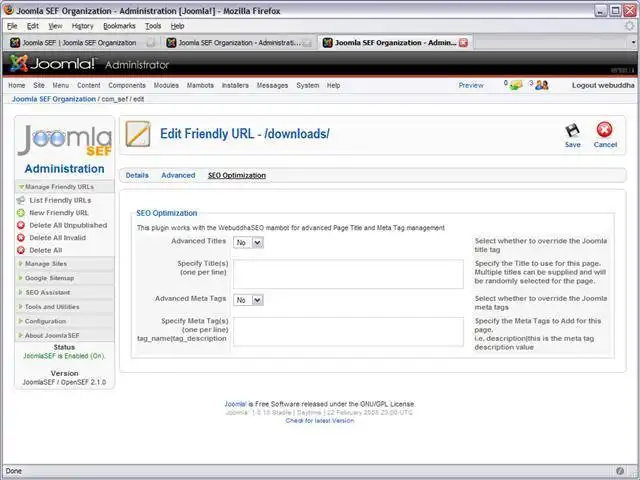The image size is (640, 480).
Task: Click the Preview link
Action: point(471,85)
